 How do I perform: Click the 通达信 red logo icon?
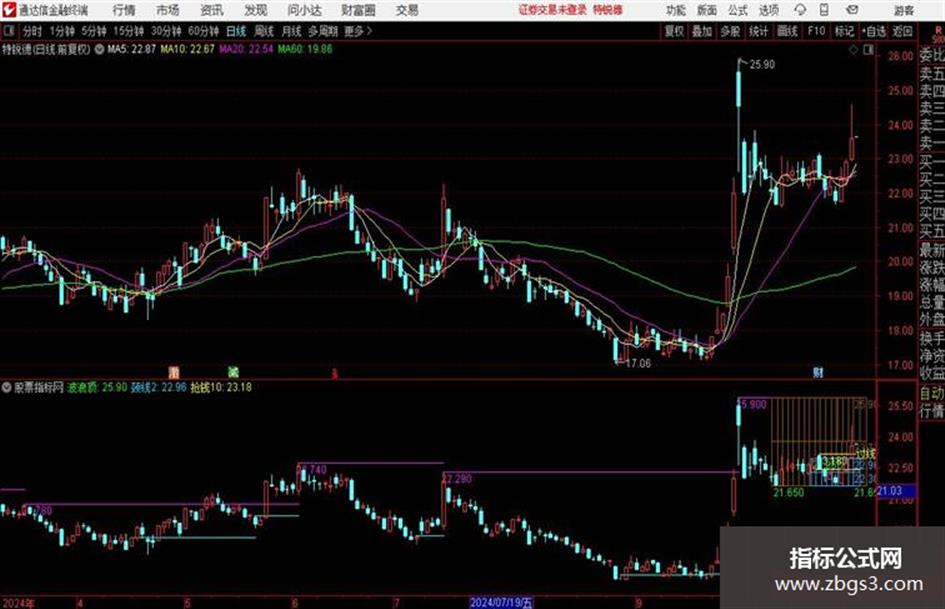(x=9, y=10)
